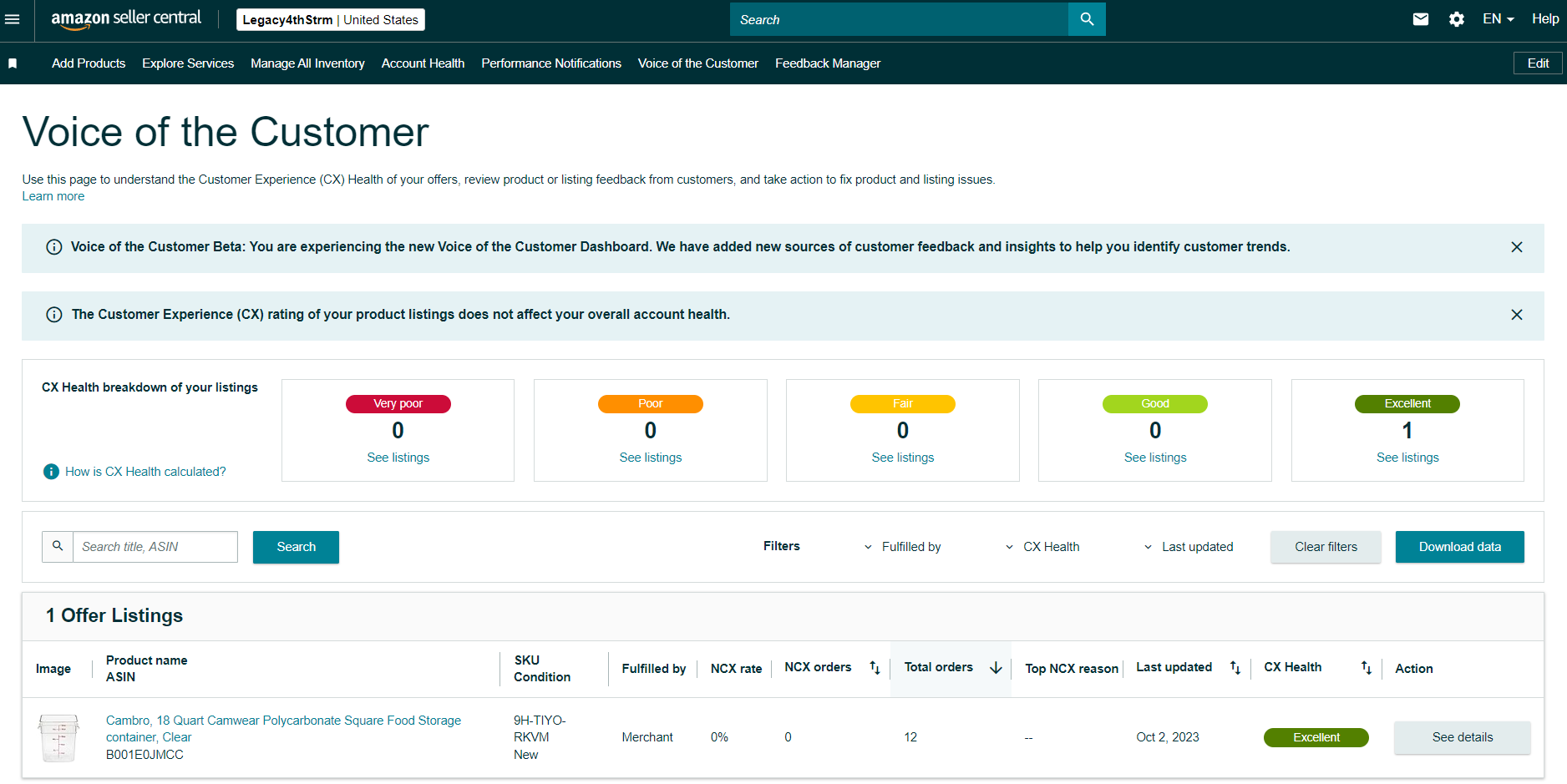The height and width of the screenshot is (784, 1567).
Task: Sort by Total orders descending arrow
Action: [x=996, y=667]
